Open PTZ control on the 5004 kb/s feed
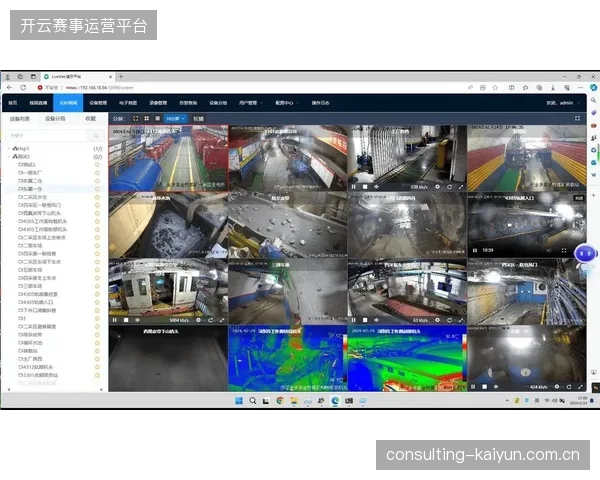Screen dimensions: 600x480 (138, 320)
